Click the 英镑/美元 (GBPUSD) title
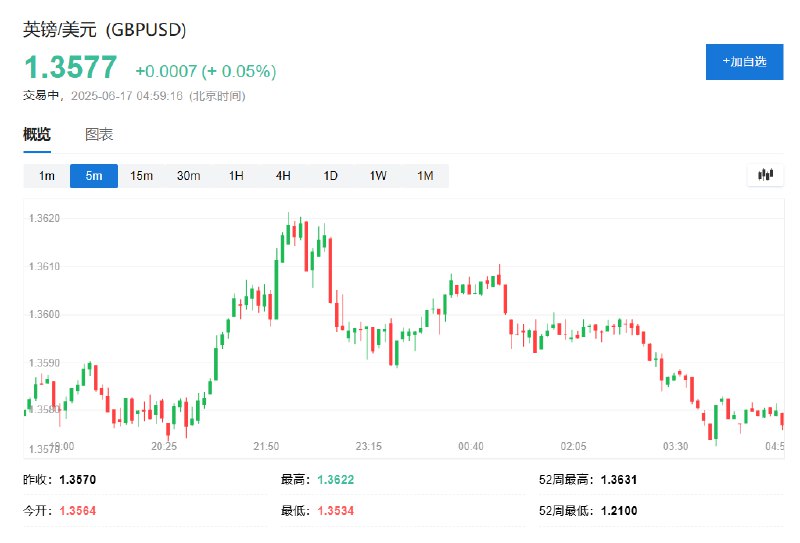 coord(105,30)
